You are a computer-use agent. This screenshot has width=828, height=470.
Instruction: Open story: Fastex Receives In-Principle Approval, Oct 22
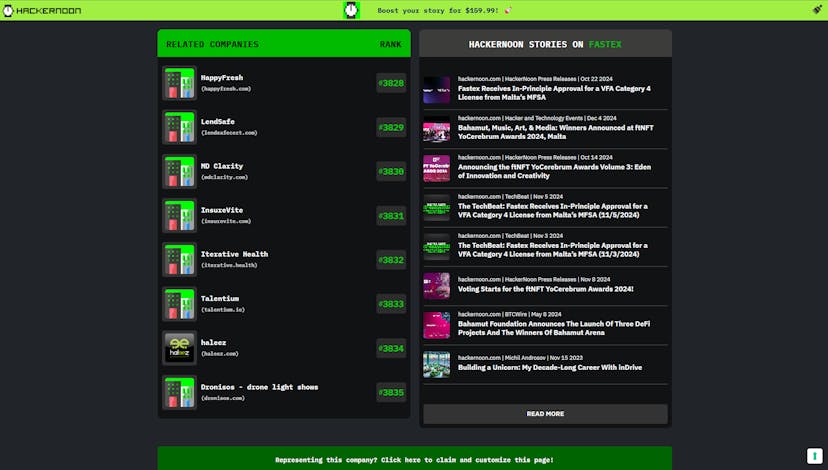(554, 93)
